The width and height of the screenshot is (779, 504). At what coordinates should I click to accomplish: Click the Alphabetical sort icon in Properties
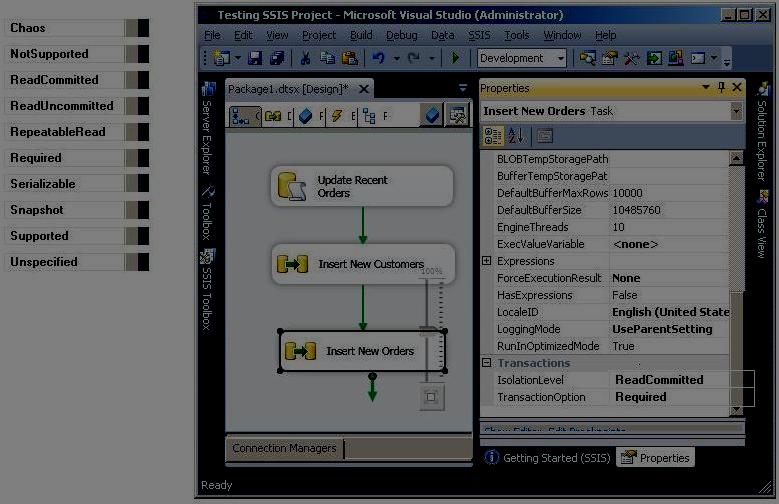click(516, 136)
